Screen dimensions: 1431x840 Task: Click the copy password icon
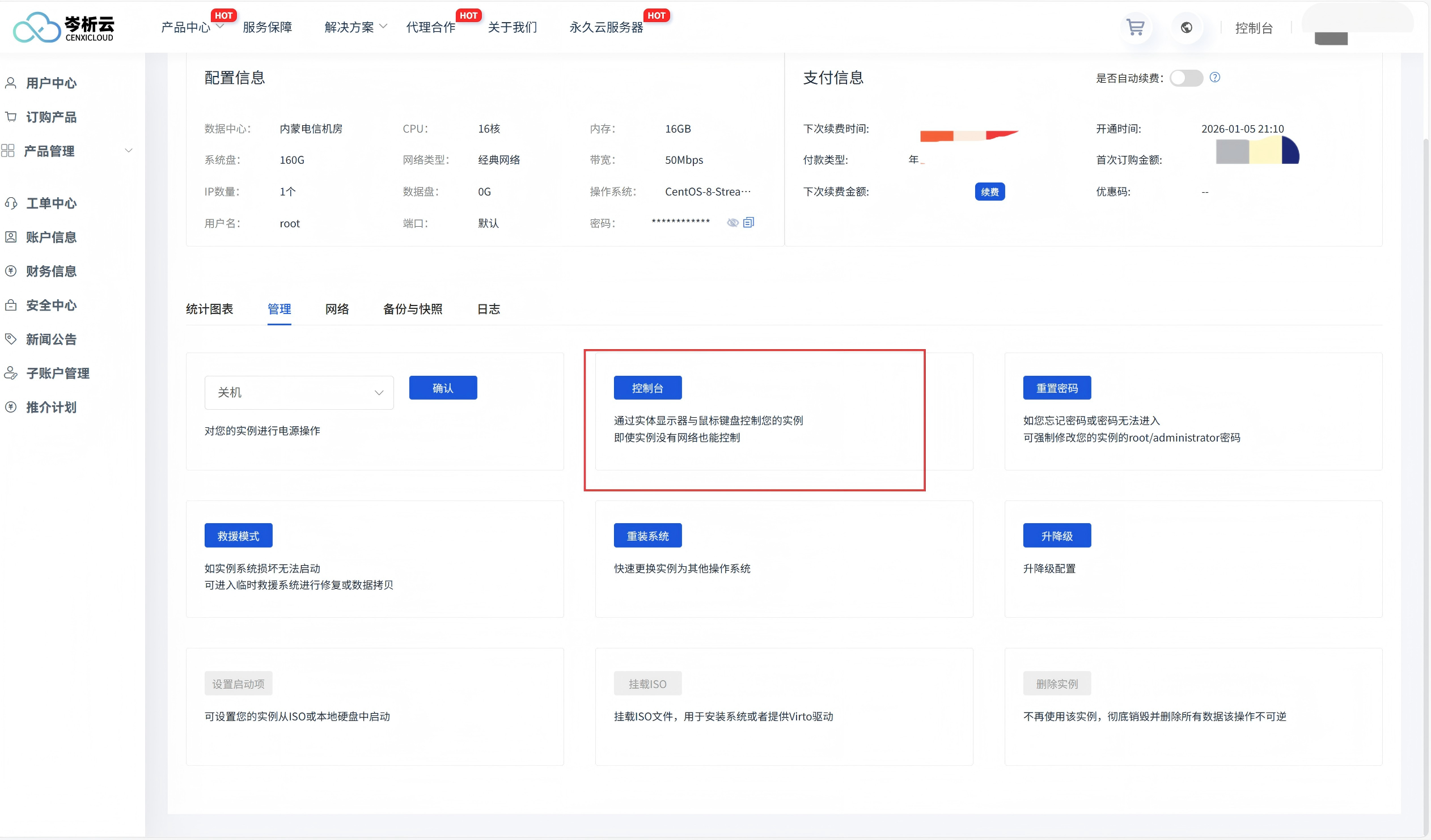coord(748,223)
